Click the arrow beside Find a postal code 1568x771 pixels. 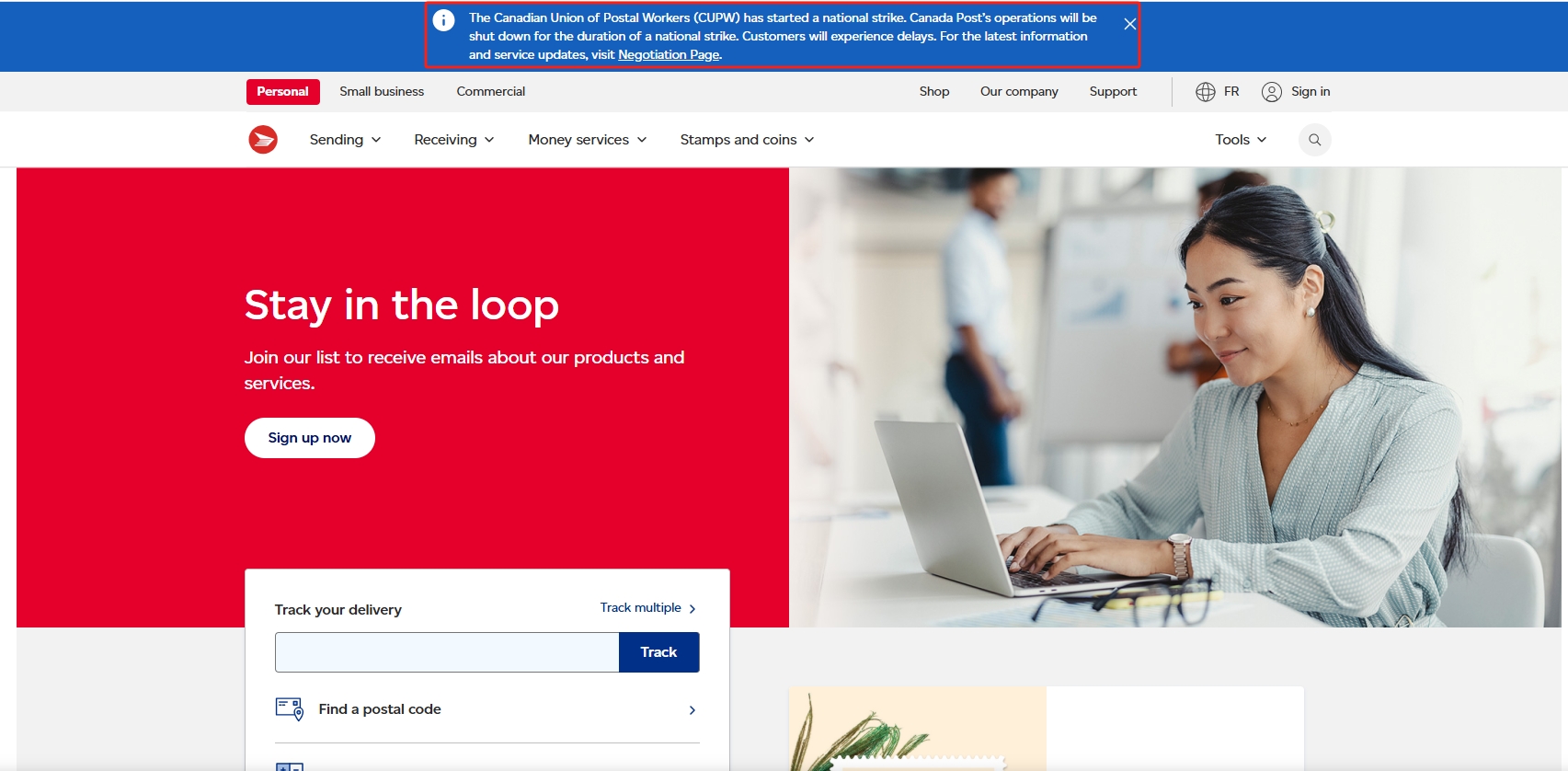tap(692, 710)
